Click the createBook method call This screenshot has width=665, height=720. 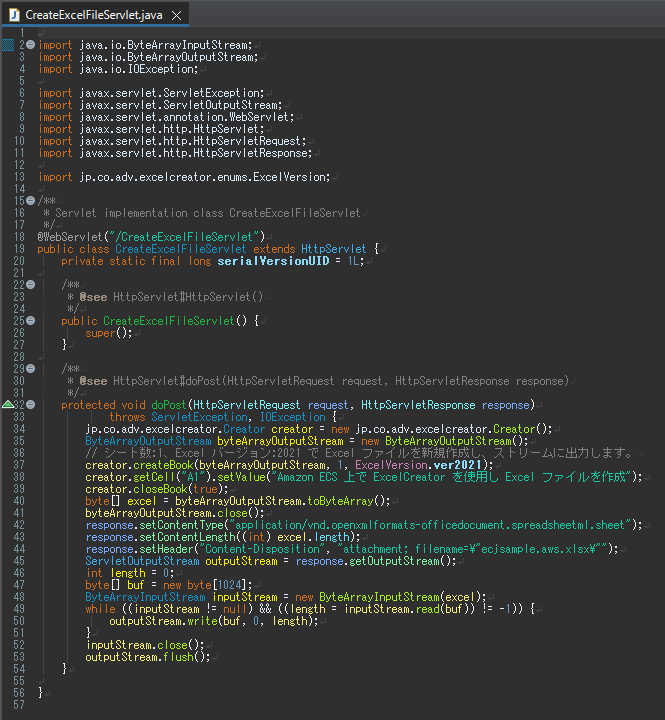[163, 465]
